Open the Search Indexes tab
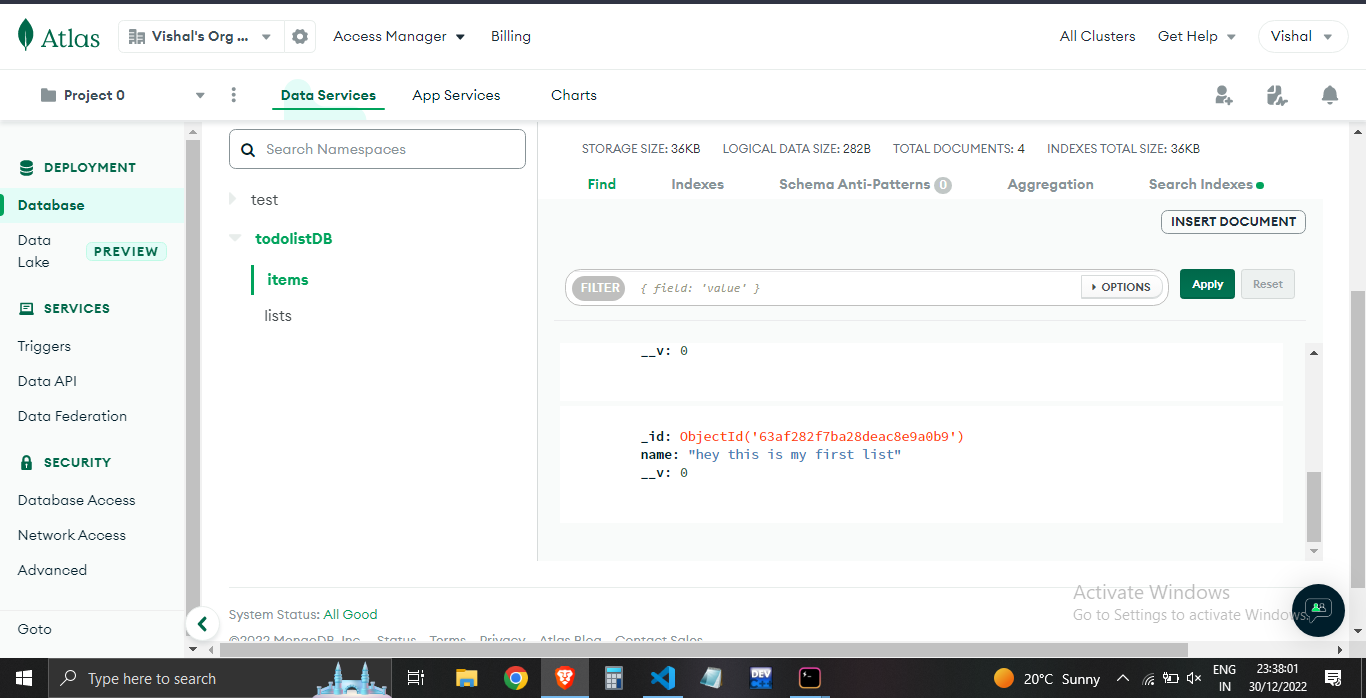The height and width of the screenshot is (698, 1366). click(1206, 184)
